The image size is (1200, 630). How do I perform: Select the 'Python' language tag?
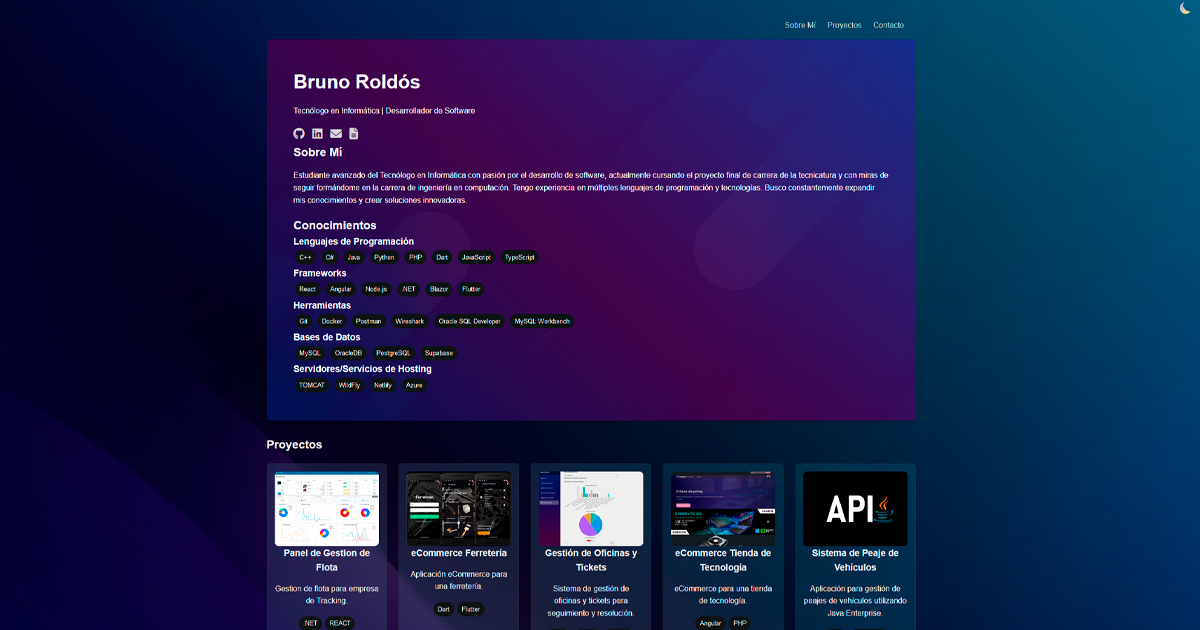coord(384,257)
